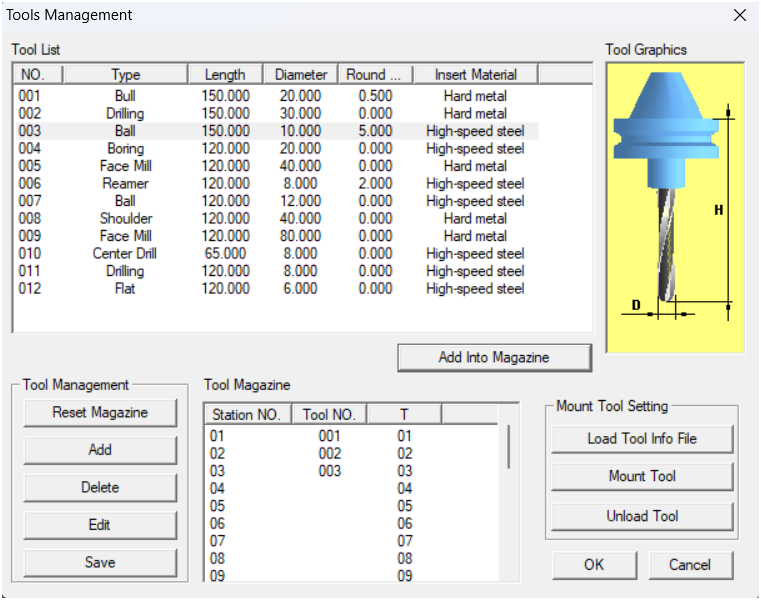Select tool 003 Ball row
The height and width of the screenshot is (600, 761).
(x=277, y=131)
